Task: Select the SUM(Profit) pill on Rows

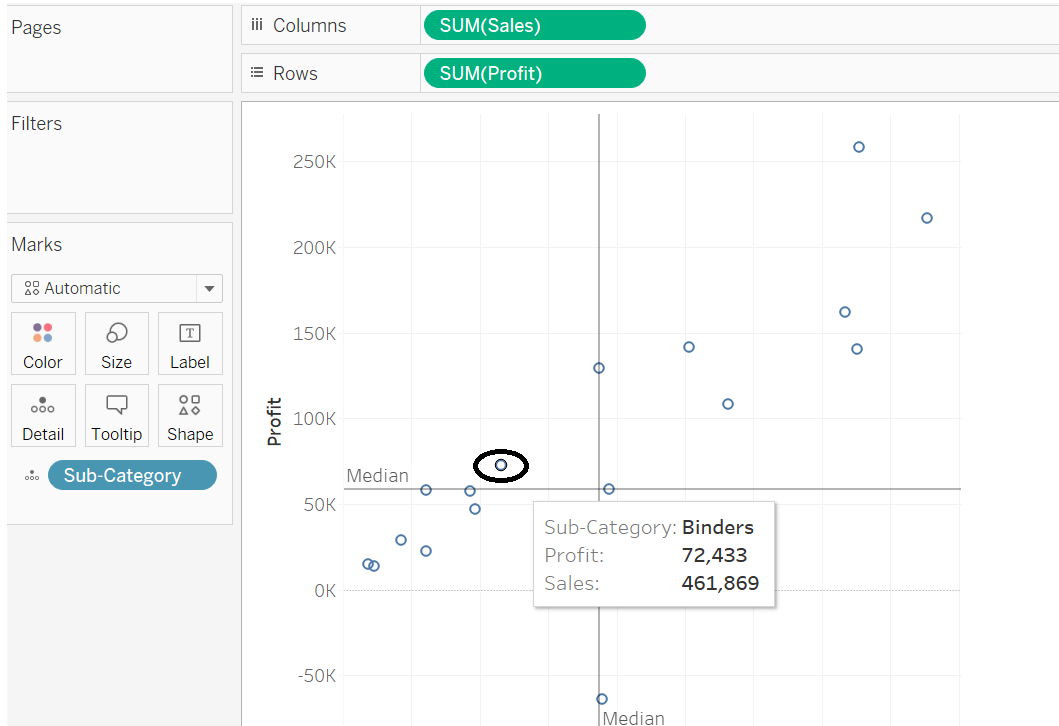Action: (x=534, y=72)
